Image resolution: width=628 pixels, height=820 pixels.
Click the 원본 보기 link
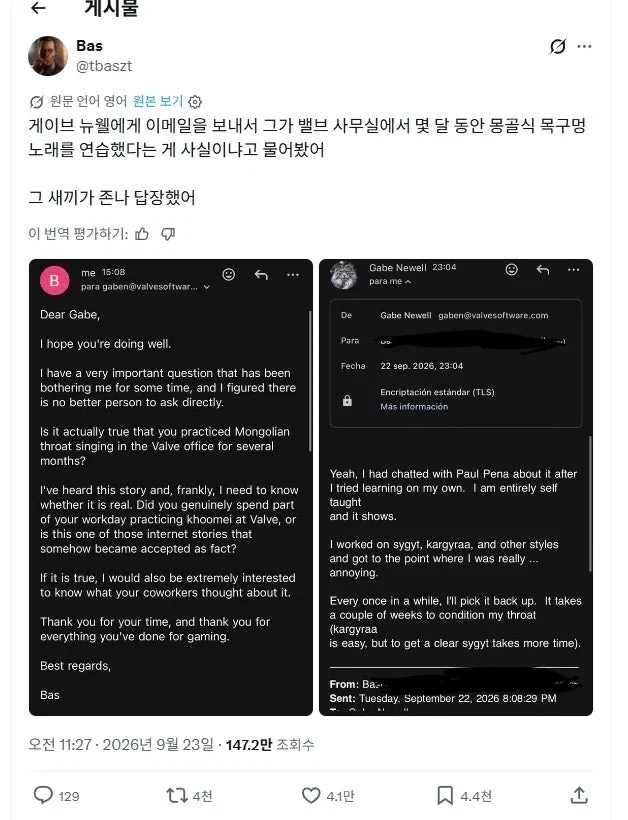tap(157, 101)
